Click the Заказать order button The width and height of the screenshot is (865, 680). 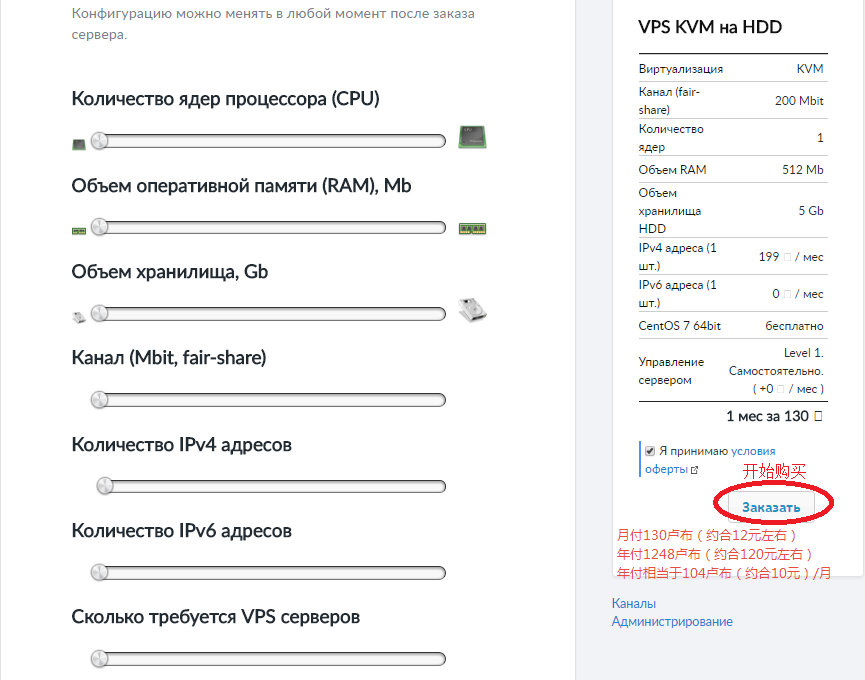(771, 507)
